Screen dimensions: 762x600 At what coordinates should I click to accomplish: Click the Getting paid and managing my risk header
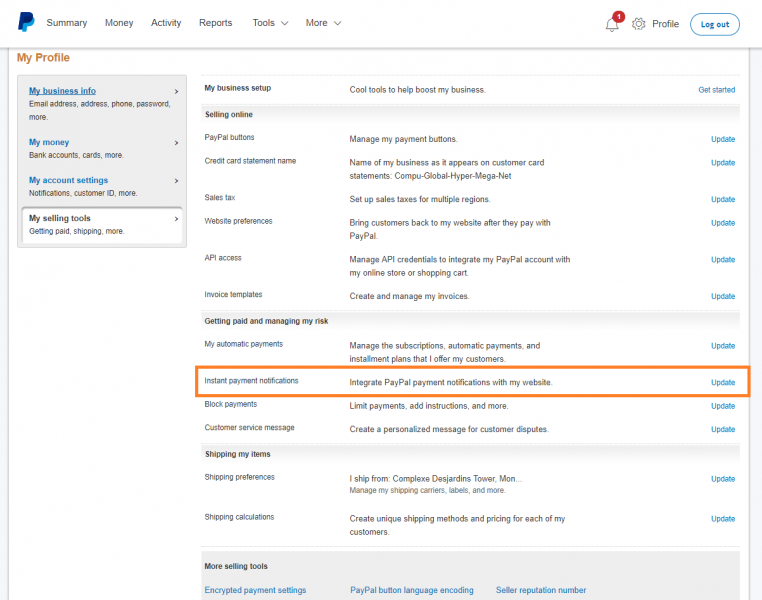(266, 321)
